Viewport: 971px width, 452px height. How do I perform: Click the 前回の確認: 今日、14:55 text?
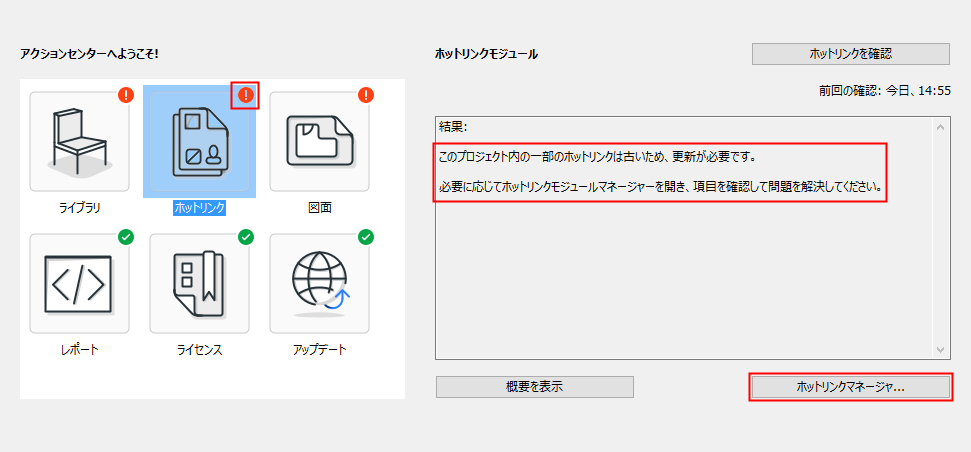(x=884, y=90)
